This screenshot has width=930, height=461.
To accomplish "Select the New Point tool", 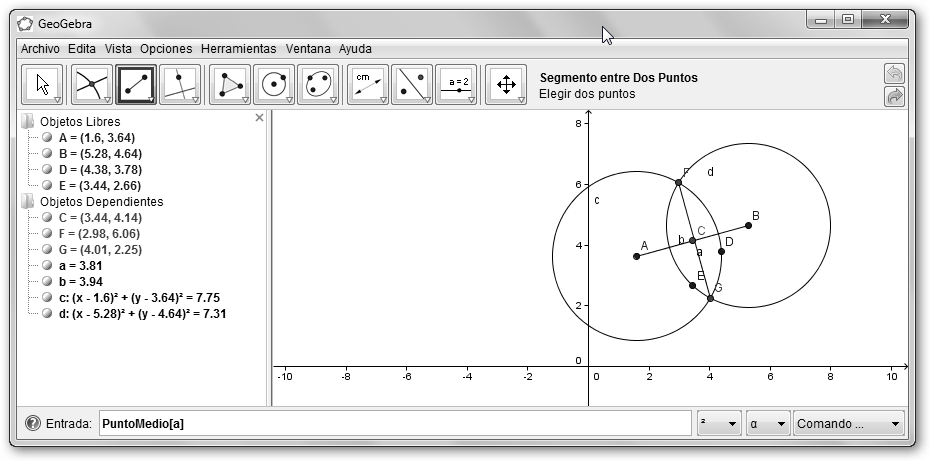I will pyautogui.click(x=90, y=84).
